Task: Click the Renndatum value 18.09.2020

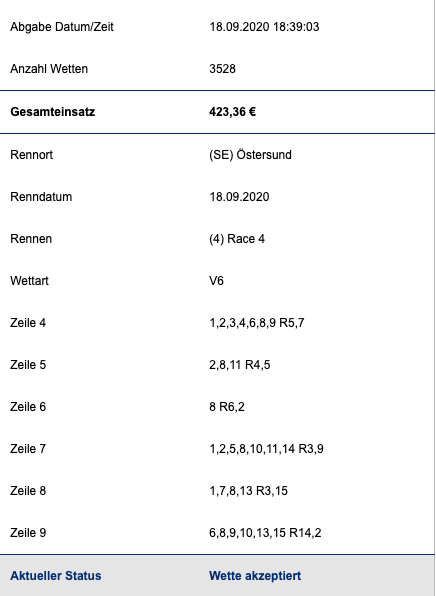Action: click(239, 197)
